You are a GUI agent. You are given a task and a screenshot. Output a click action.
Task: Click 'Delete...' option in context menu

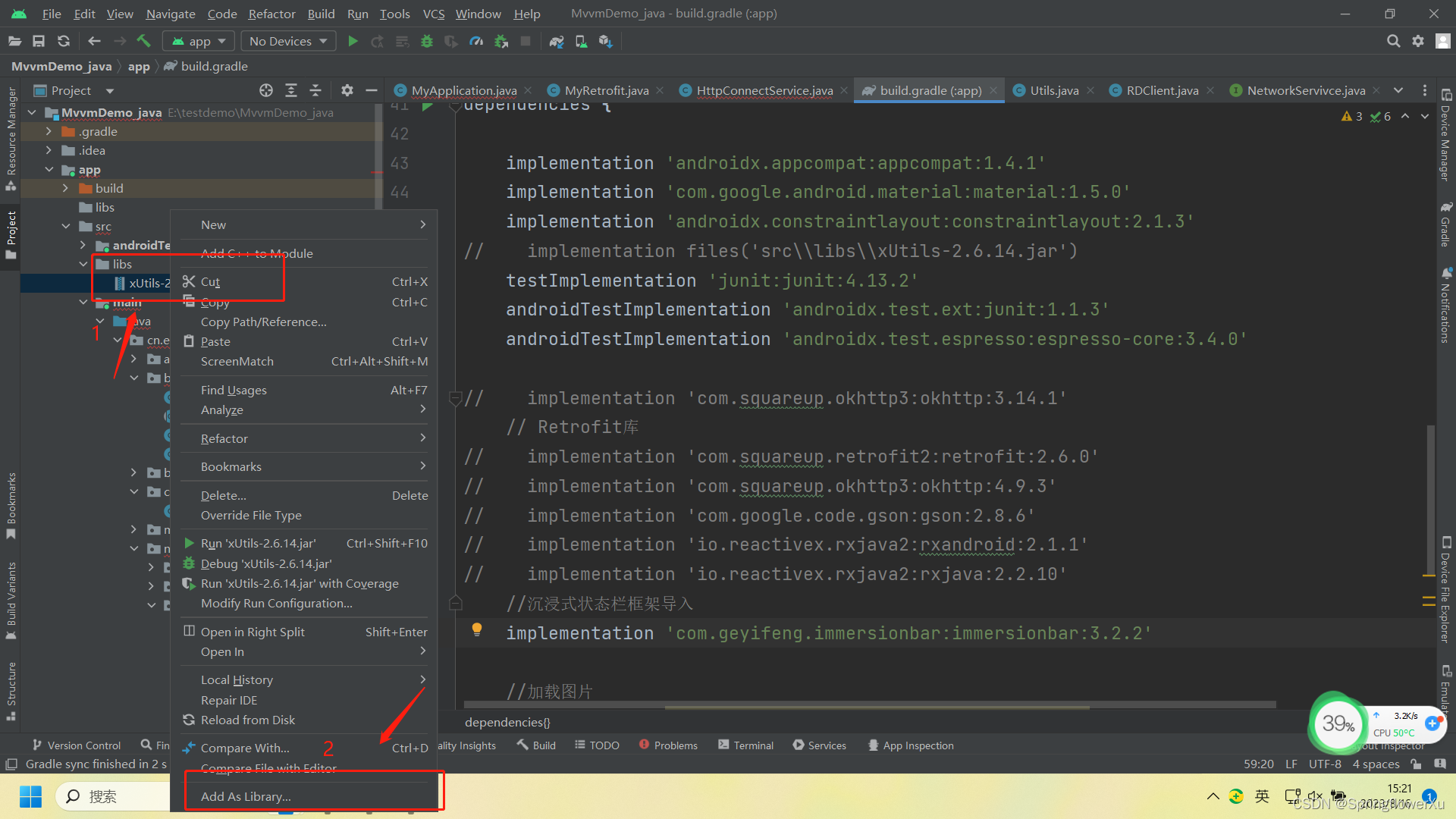222,494
